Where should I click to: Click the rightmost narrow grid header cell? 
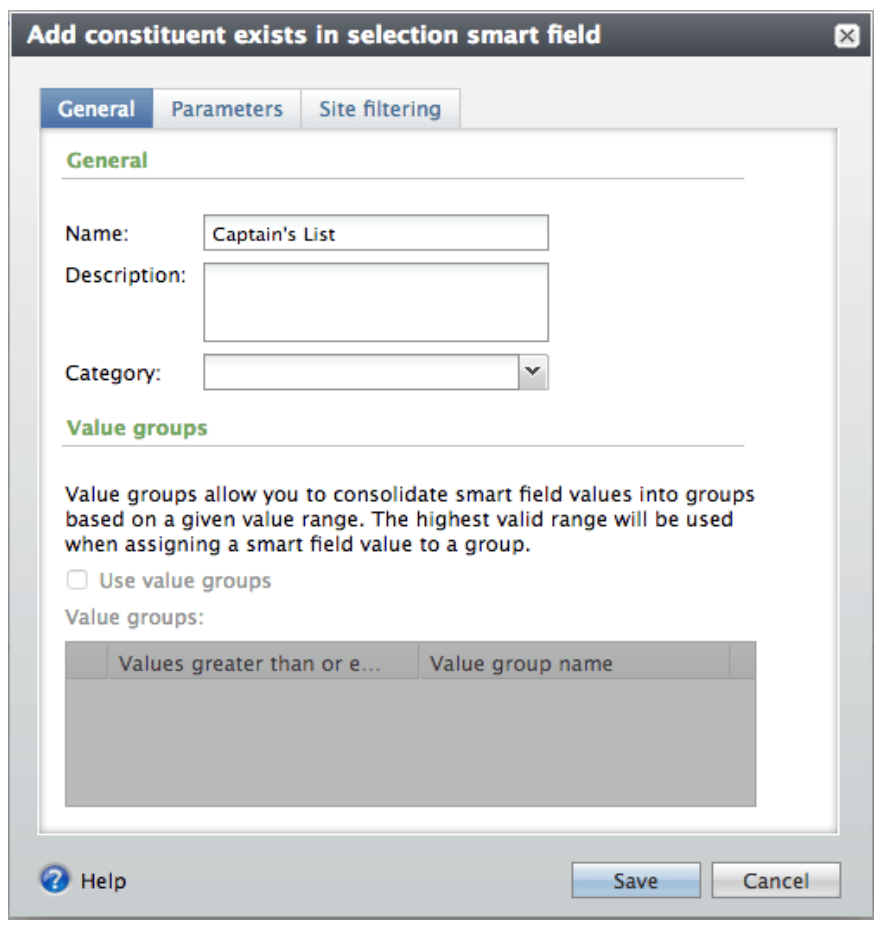tap(743, 661)
